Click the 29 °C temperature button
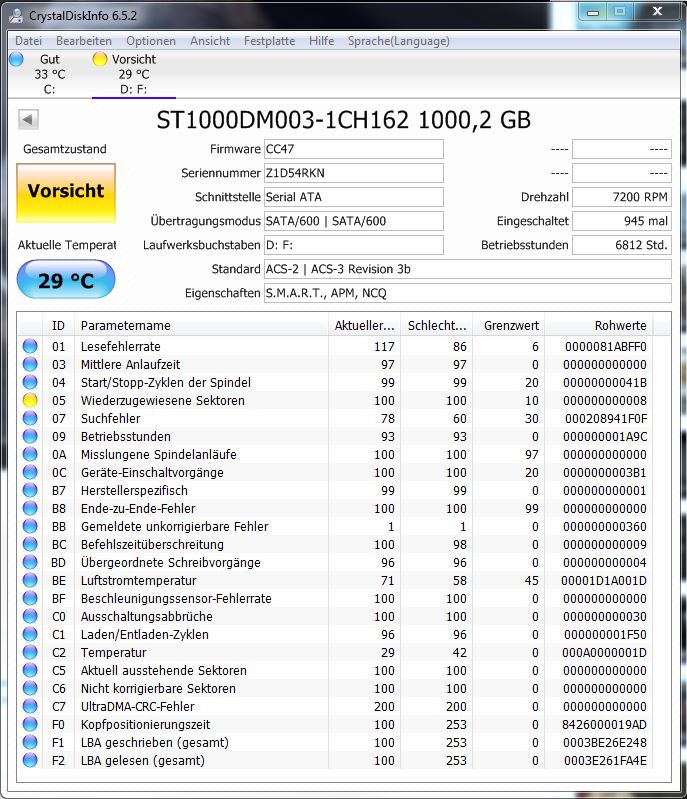 click(x=66, y=280)
